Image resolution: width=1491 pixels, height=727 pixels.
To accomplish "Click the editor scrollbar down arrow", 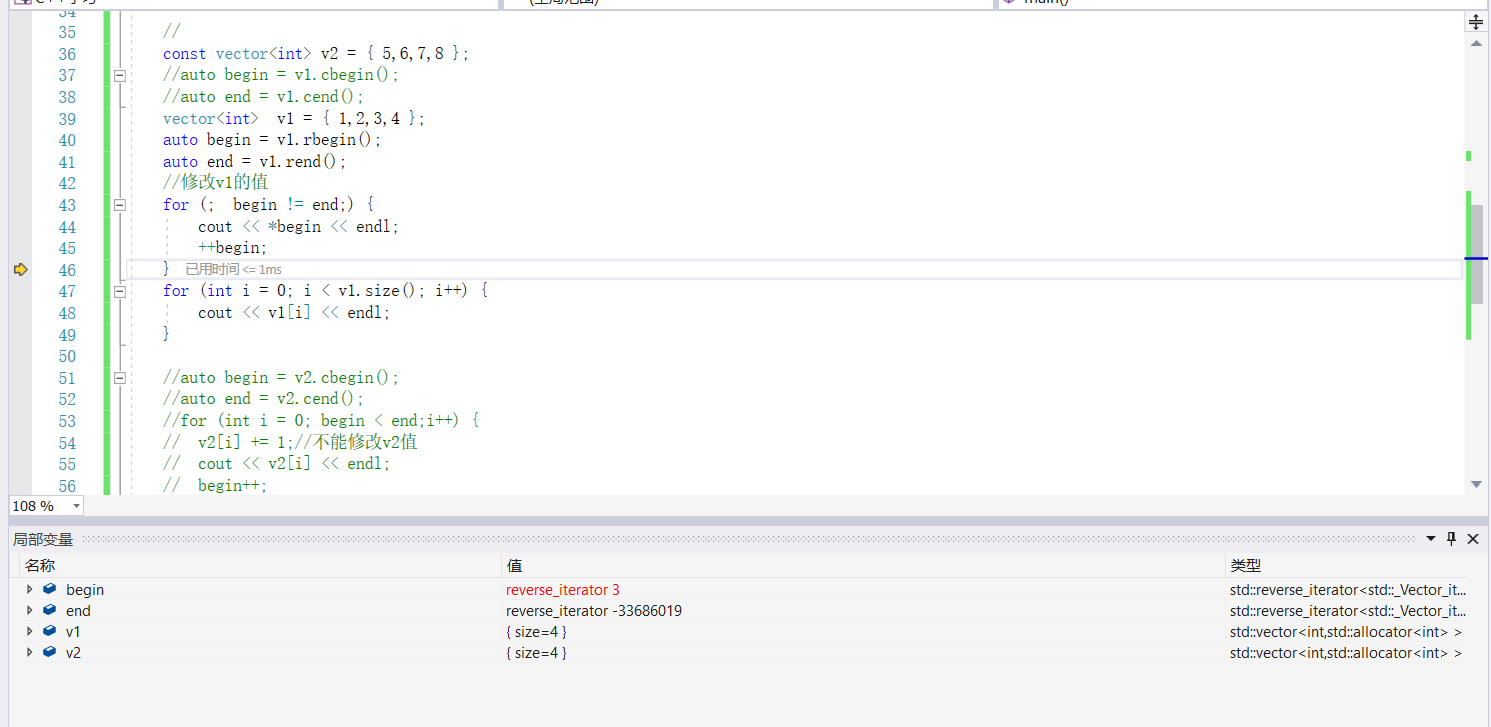I will click(1476, 485).
